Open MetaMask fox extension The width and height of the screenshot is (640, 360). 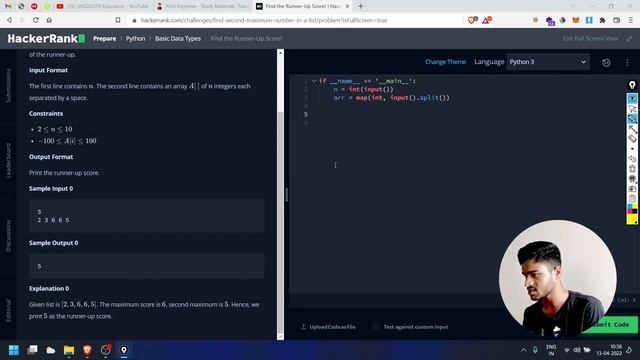(x=576, y=20)
